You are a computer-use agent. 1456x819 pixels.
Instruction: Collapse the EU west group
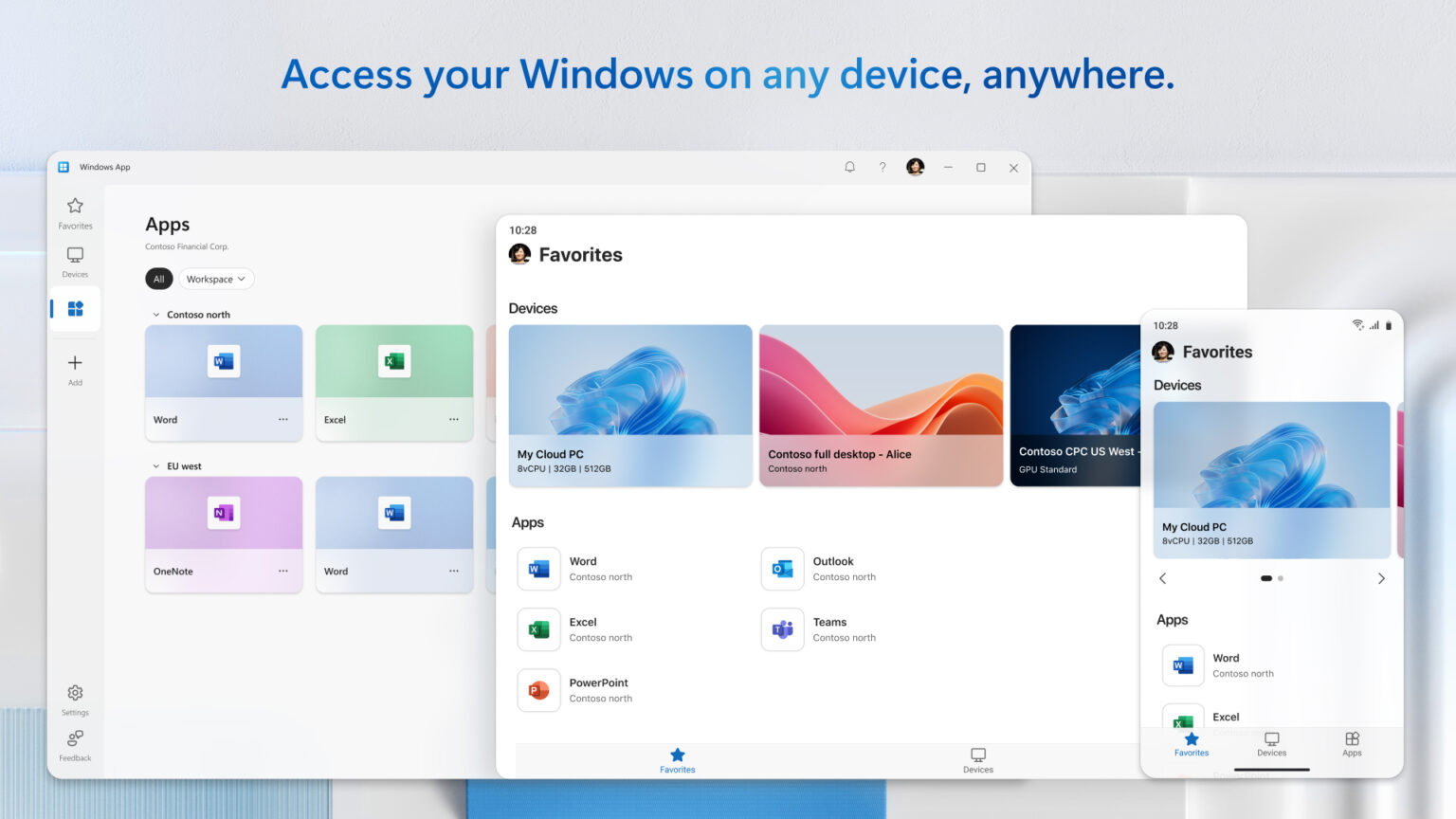coord(155,465)
